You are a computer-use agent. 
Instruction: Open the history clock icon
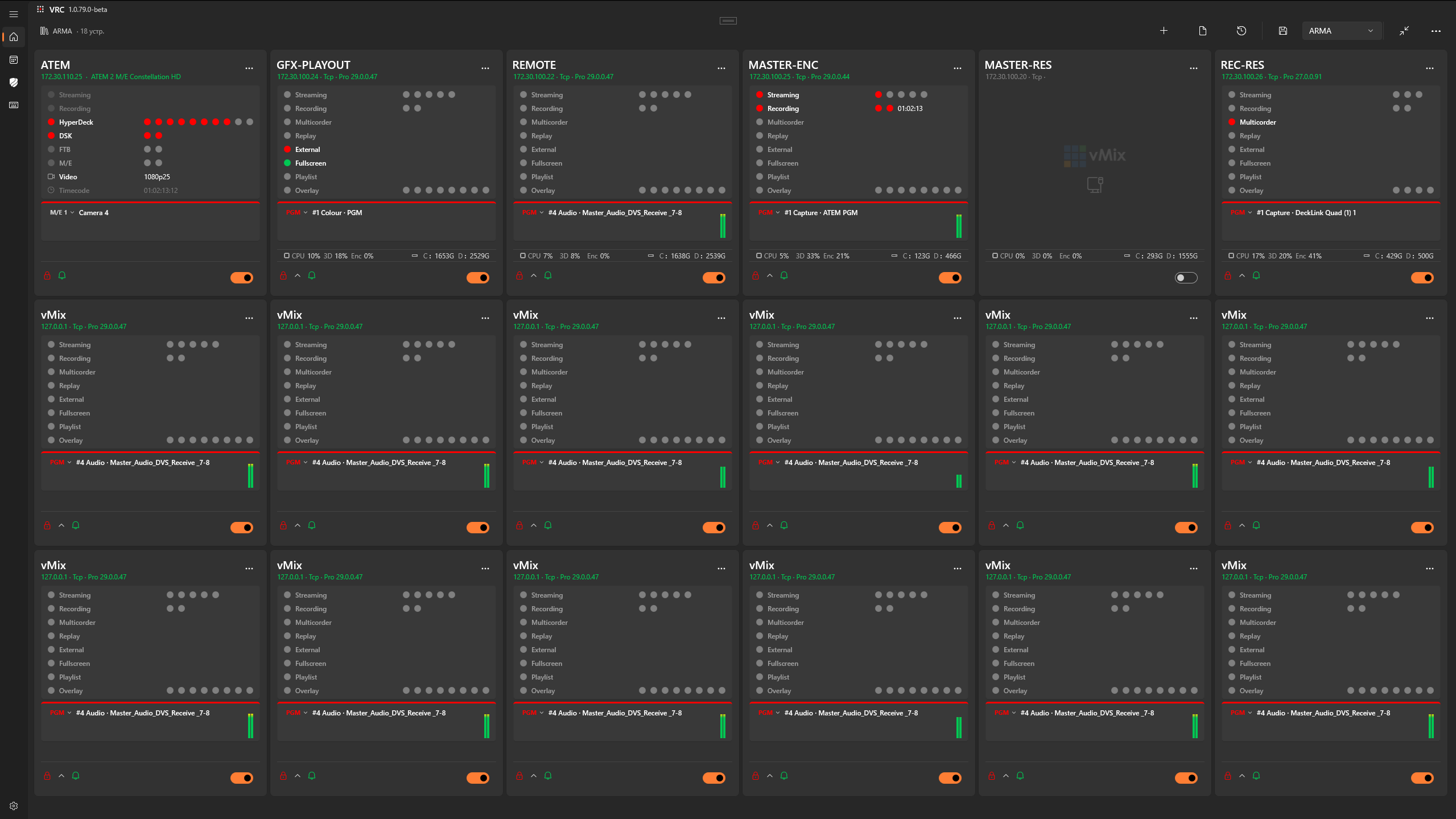tap(1241, 31)
